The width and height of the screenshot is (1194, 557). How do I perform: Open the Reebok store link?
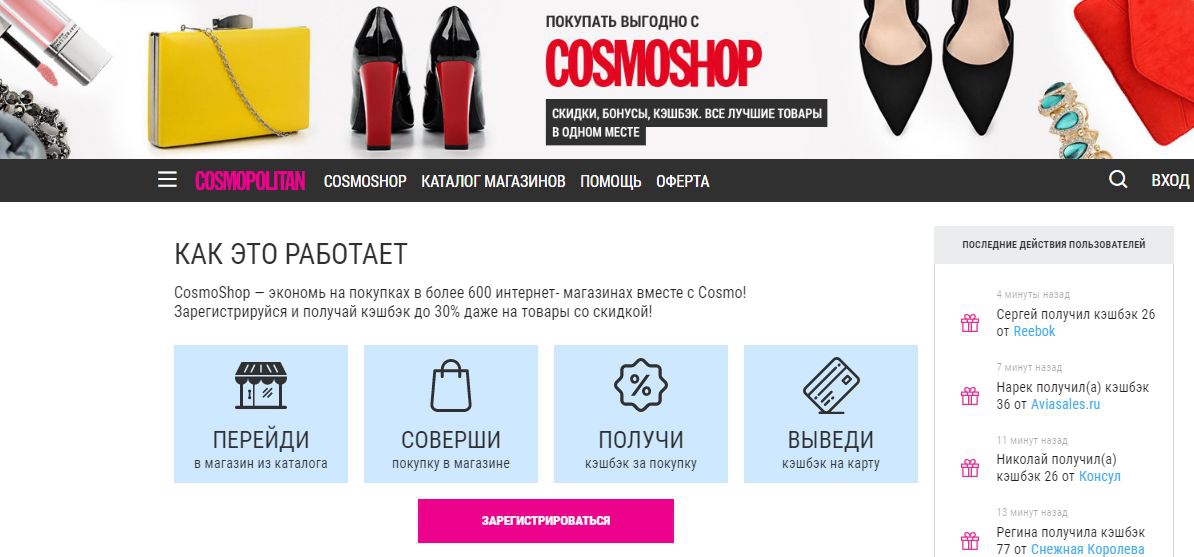(1034, 331)
